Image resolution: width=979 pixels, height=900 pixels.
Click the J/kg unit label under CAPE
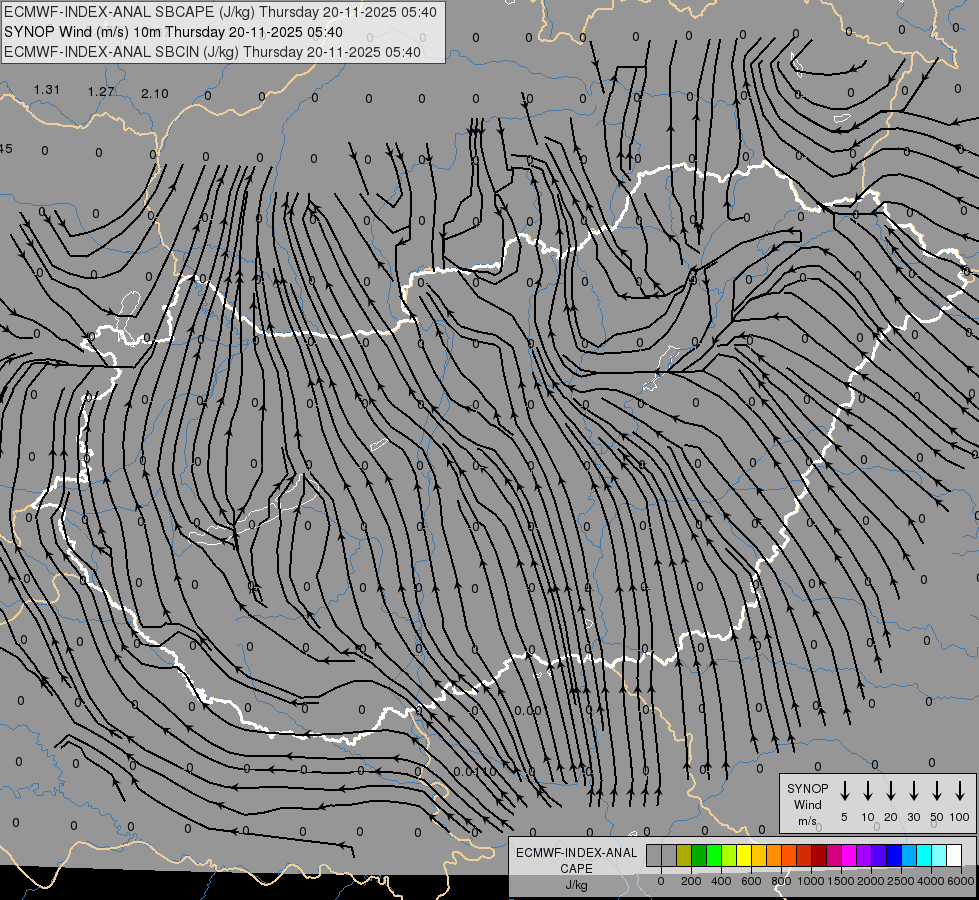[576, 885]
